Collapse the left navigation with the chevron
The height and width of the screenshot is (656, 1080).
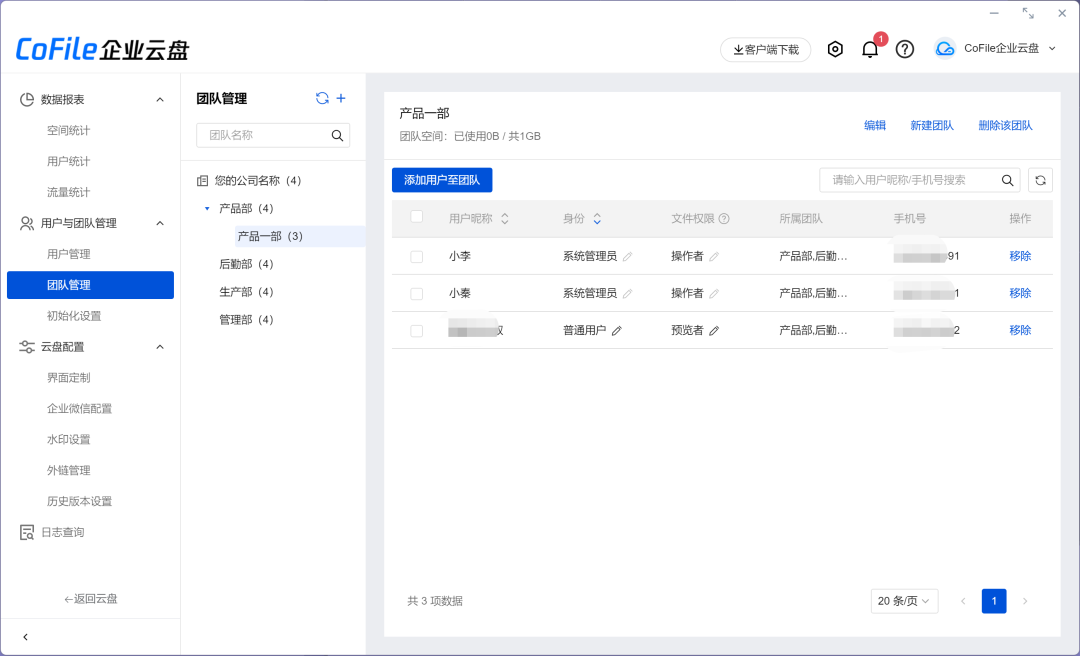[24, 636]
